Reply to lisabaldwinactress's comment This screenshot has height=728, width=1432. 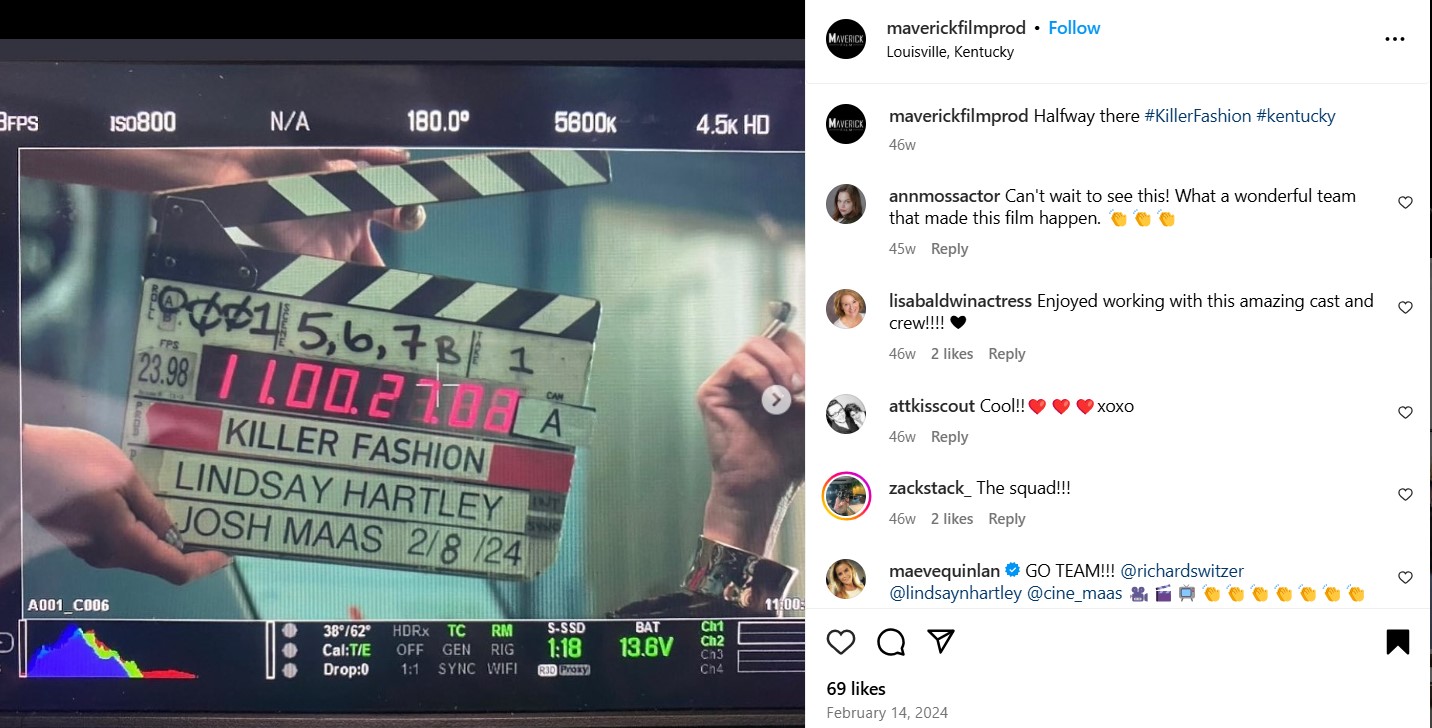(1006, 353)
